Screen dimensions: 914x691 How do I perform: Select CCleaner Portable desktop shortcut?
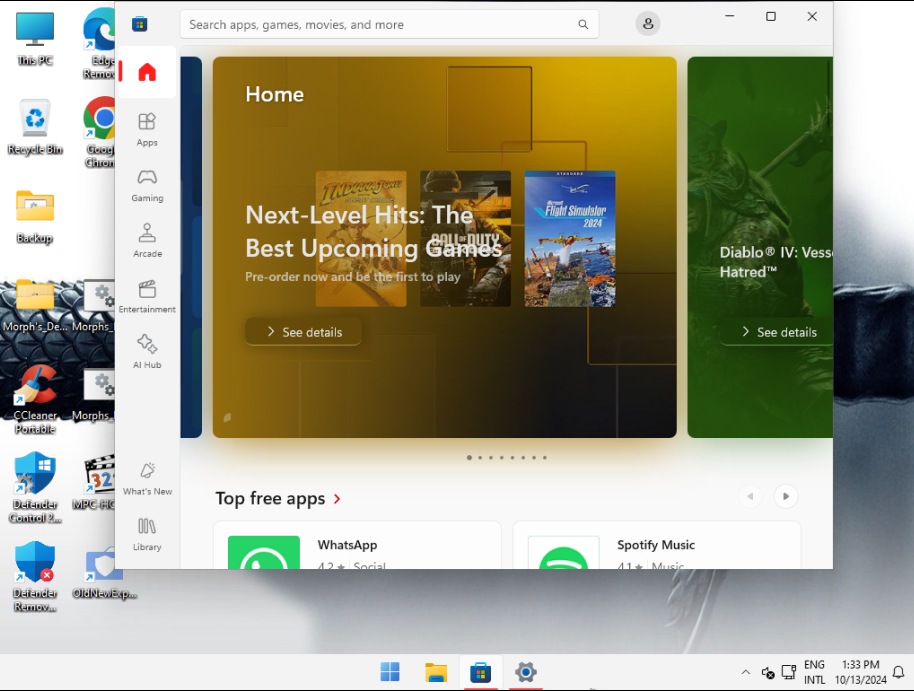[x=35, y=400]
